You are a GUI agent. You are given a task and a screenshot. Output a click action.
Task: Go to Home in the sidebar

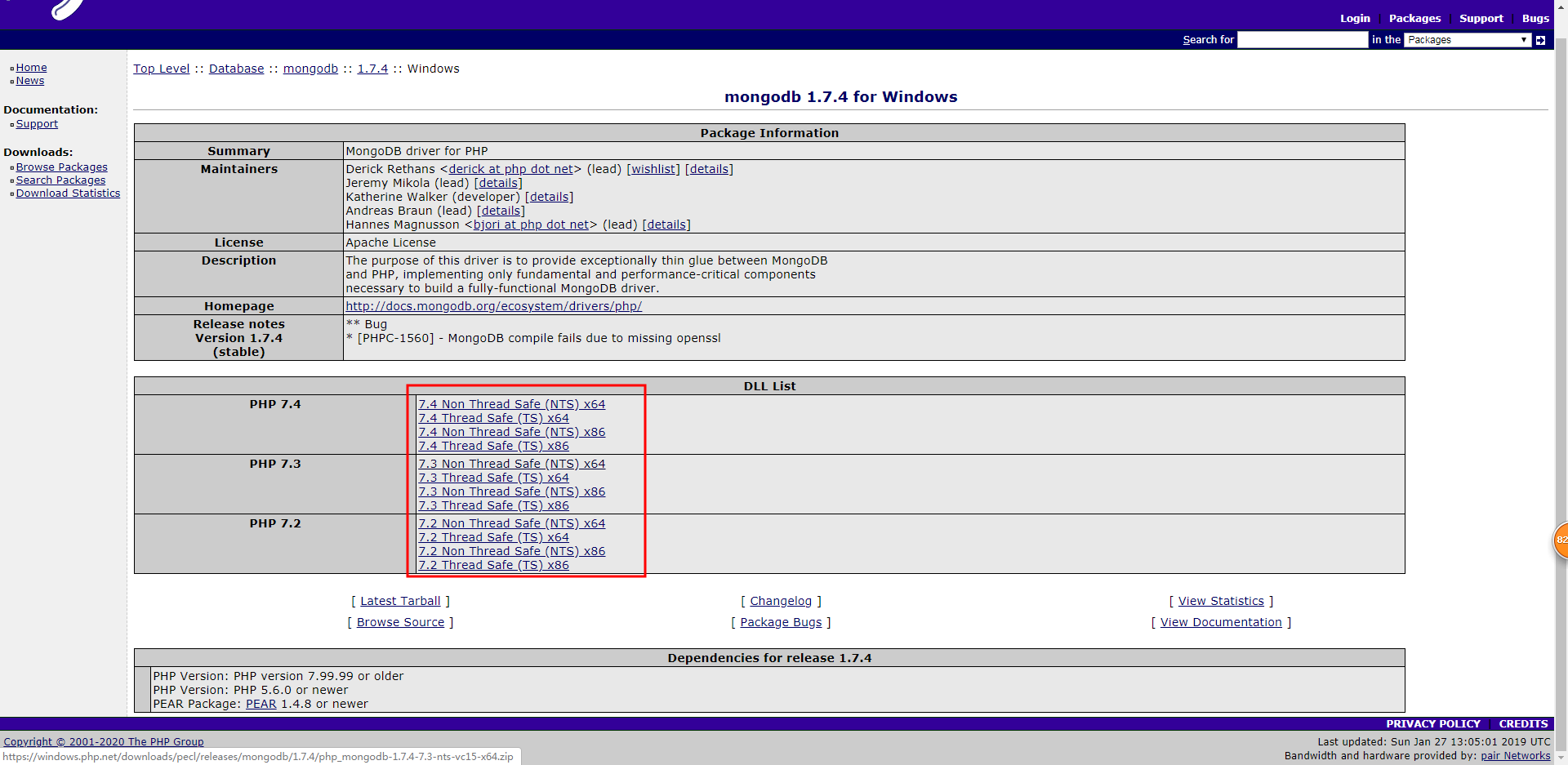tap(31, 68)
